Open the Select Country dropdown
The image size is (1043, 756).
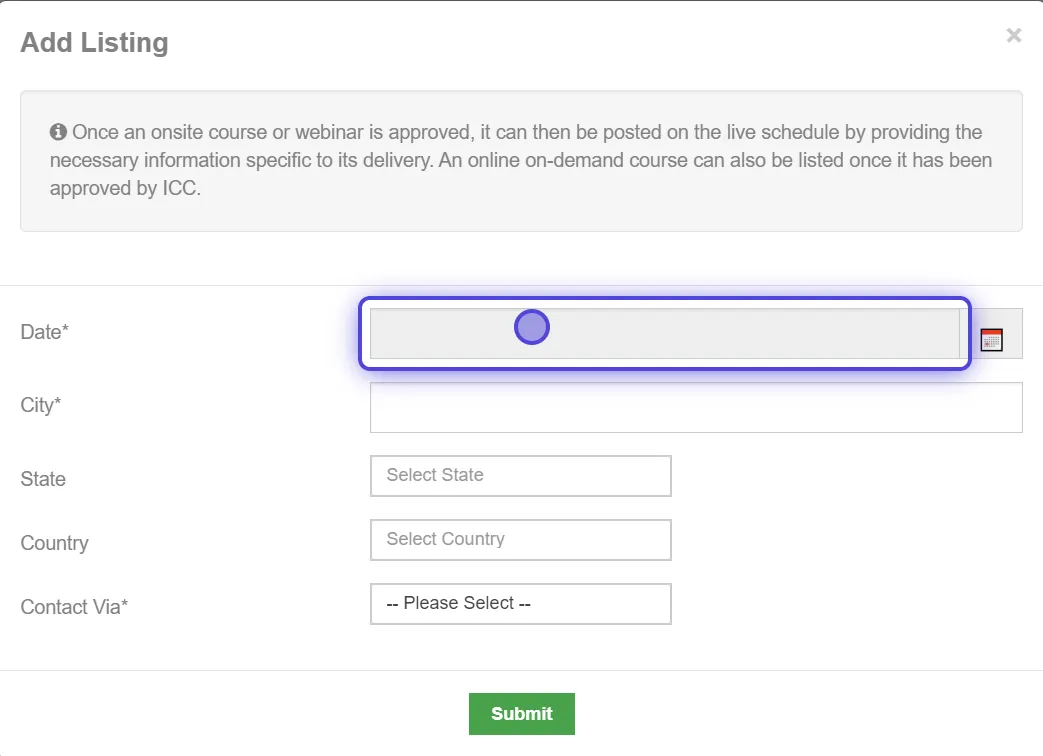(x=520, y=539)
